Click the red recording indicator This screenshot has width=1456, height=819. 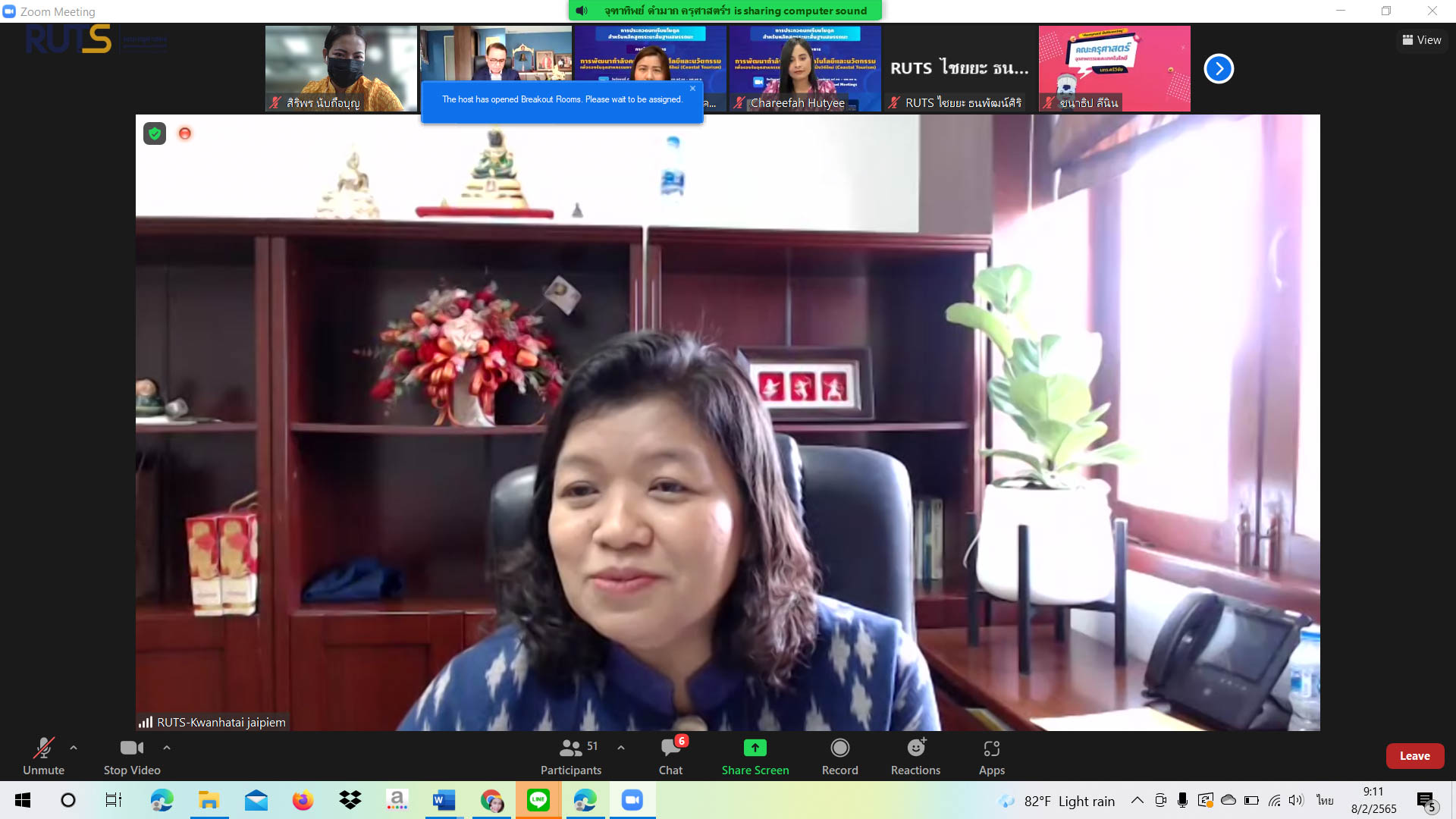click(184, 133)
